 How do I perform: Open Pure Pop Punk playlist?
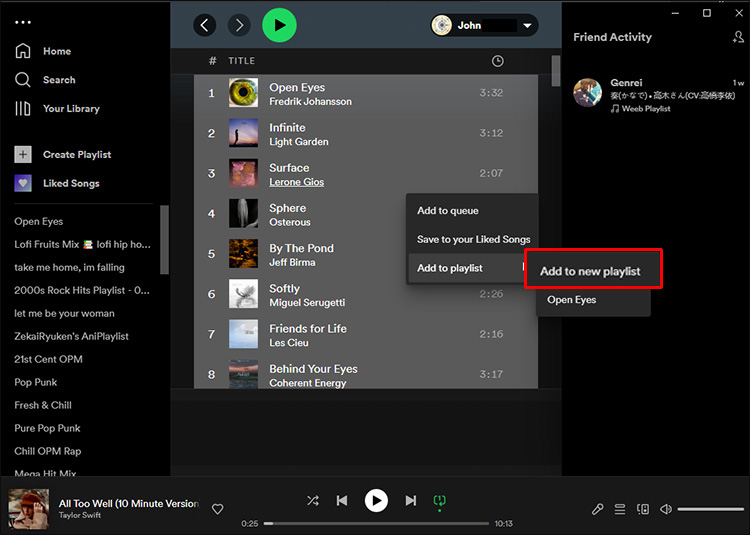[47, 428]
